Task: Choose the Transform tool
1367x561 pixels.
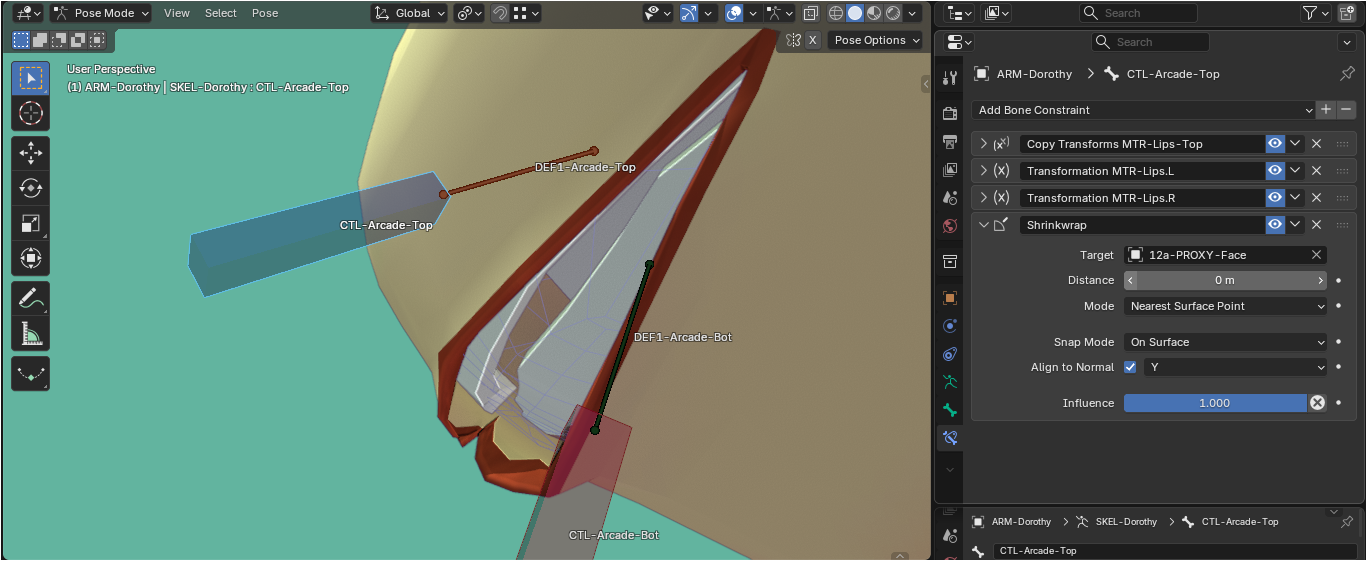Action: tap(30, 258)
